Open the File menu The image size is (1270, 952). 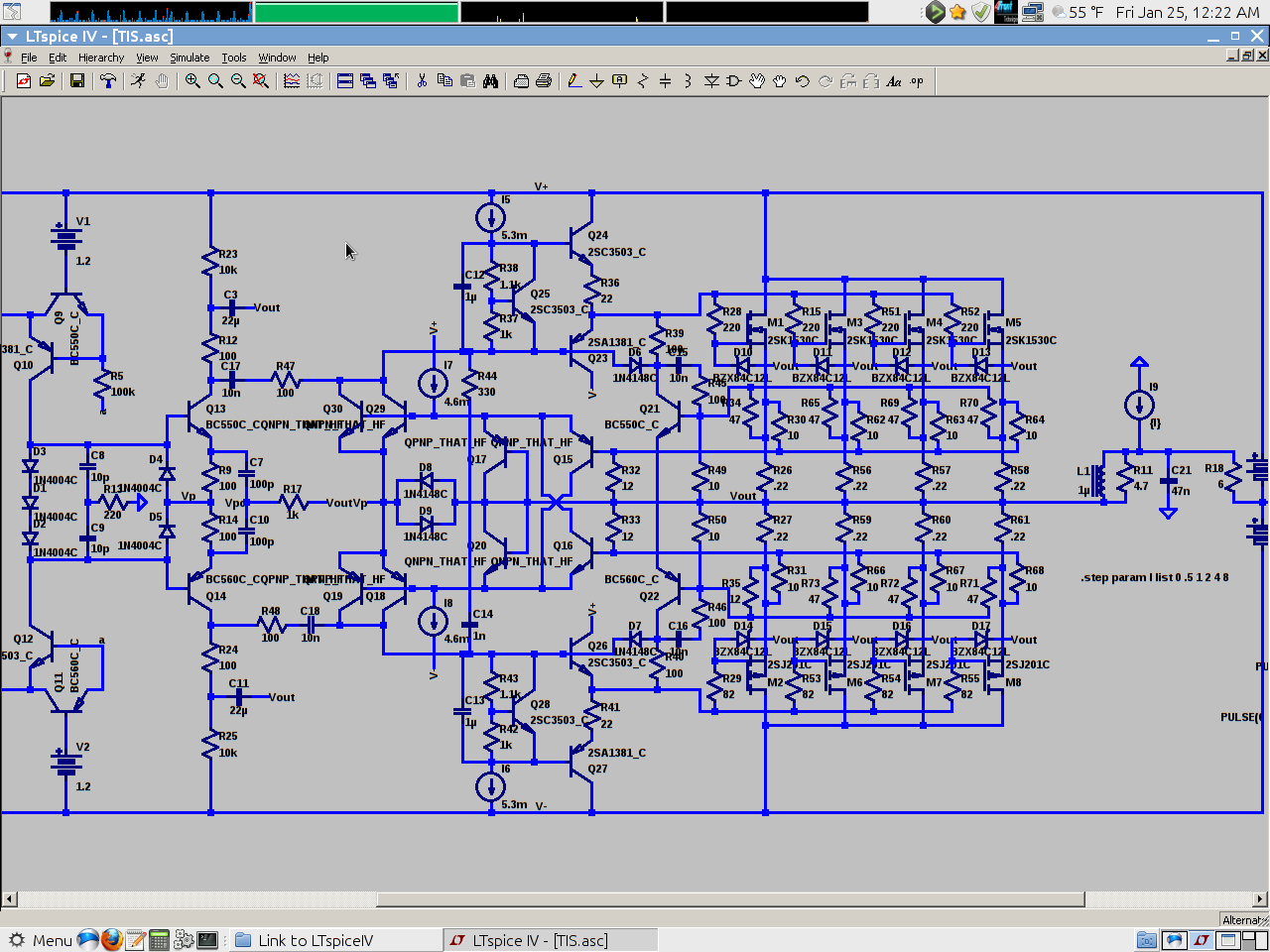point(29,58)
